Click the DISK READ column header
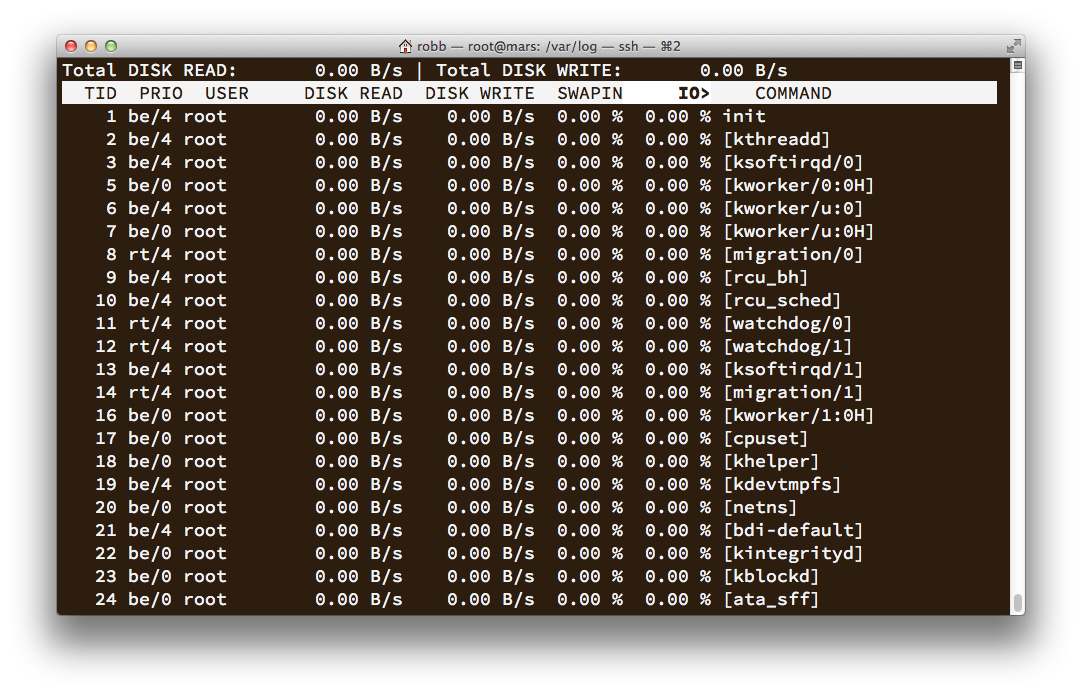 click(x=353, y=93)
